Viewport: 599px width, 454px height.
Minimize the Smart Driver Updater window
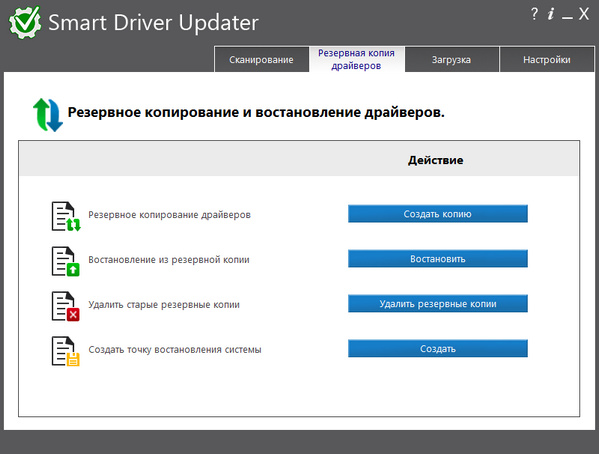pyautogui.click(x=567, y=18)
